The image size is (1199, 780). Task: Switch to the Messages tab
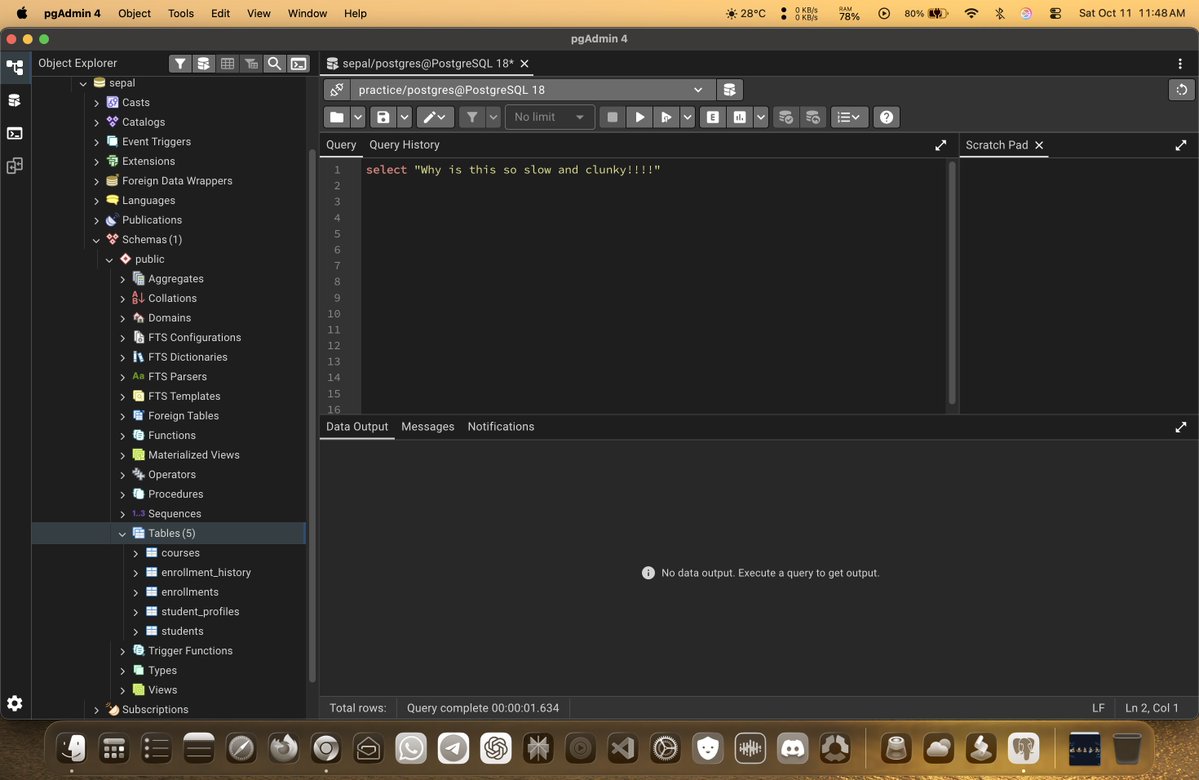(427, 427)
